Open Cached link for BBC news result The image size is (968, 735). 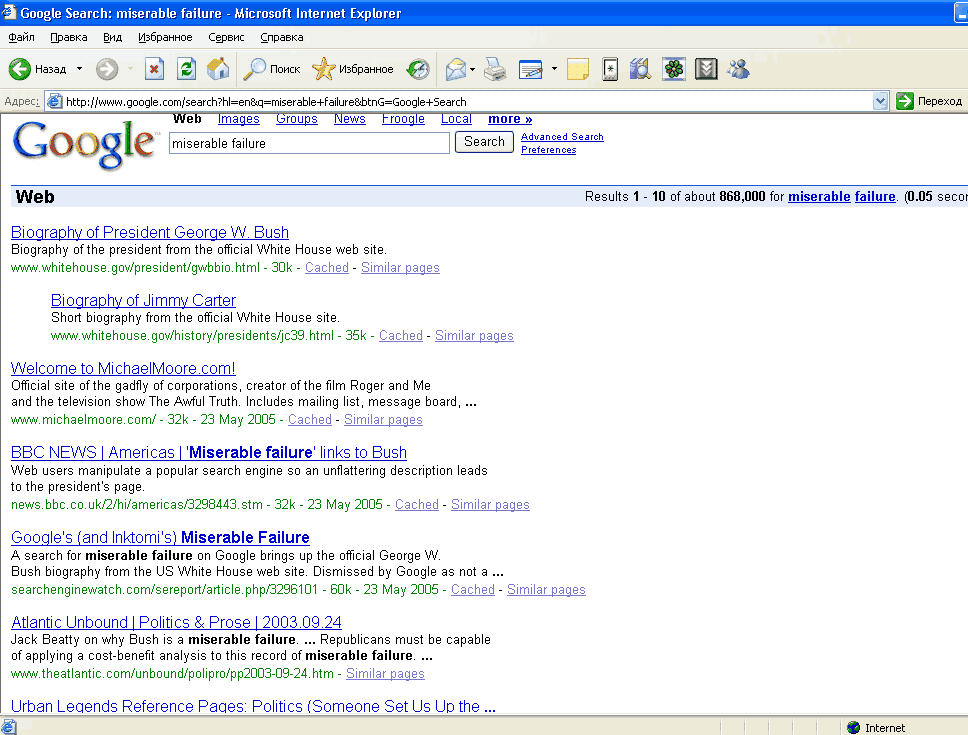(417, 505)
